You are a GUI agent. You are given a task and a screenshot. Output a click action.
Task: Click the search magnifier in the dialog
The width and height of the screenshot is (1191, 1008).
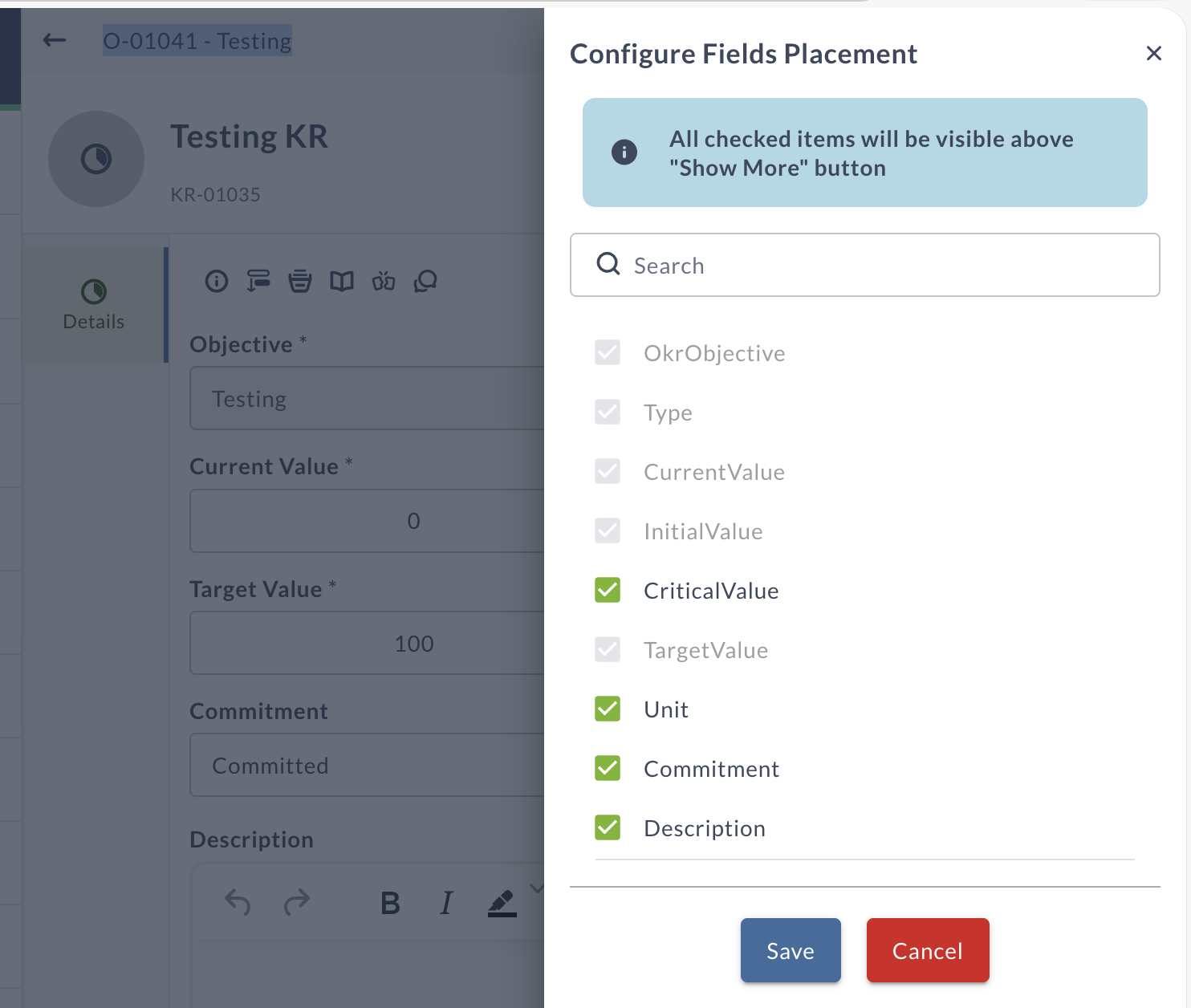pos(608,264)
